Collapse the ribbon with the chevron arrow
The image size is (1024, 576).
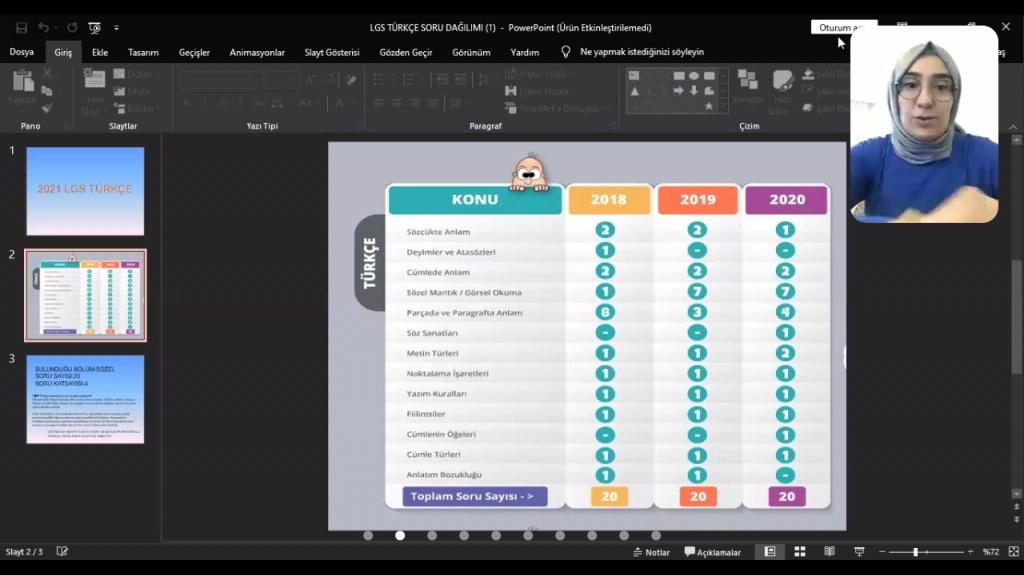[x=1014, y=127]
